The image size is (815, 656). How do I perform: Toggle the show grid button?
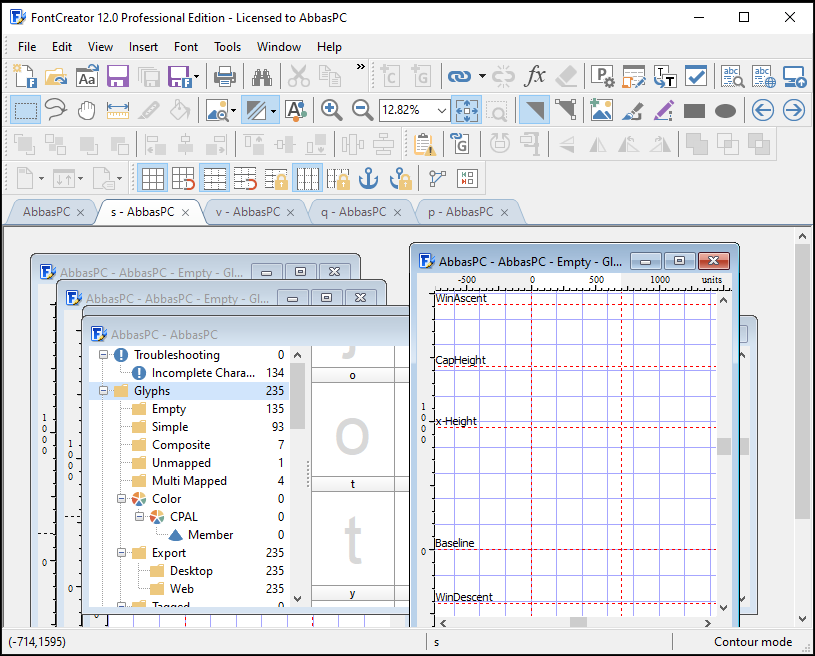pos(153,178)
